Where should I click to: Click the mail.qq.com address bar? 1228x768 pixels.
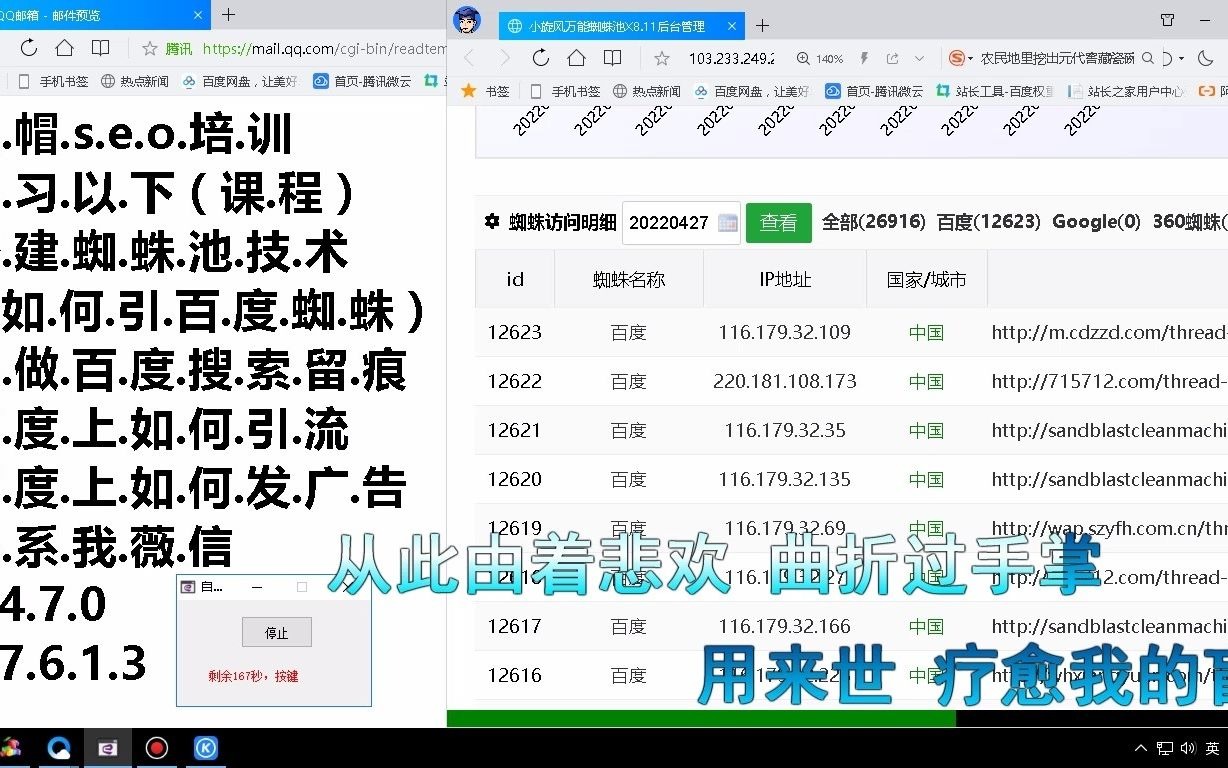pos(324,48)
